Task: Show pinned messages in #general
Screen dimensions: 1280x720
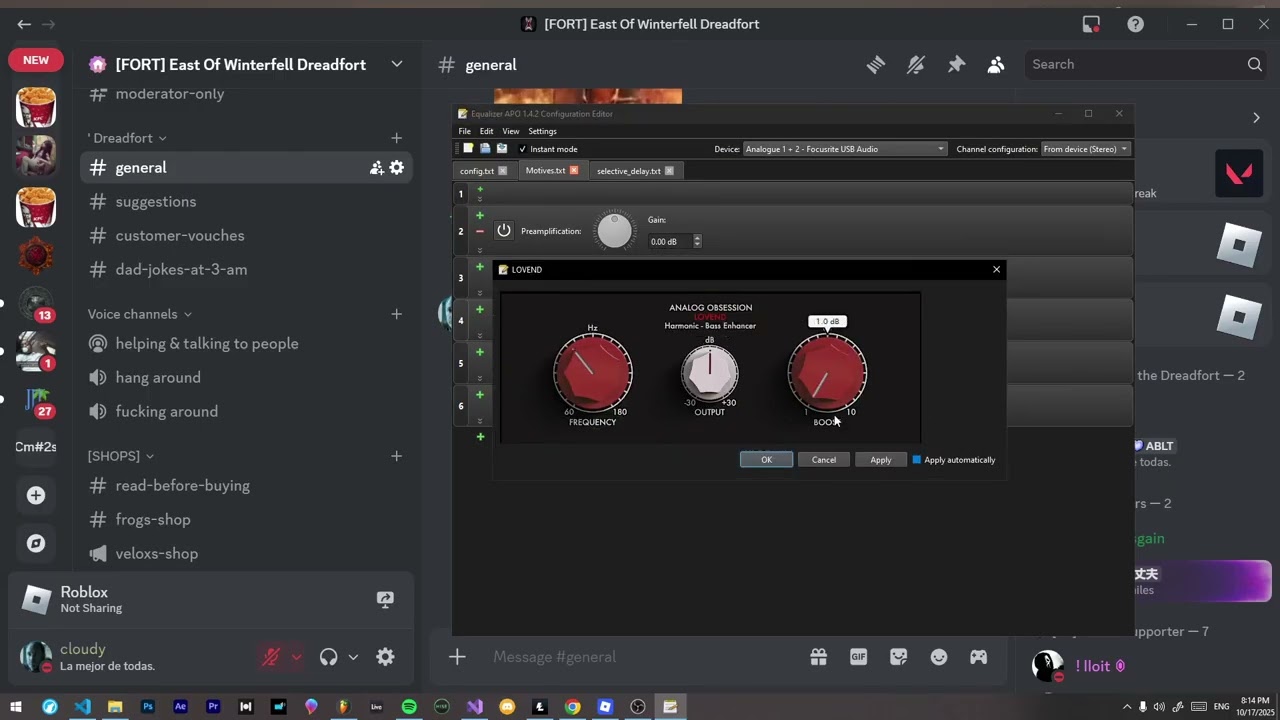Action: click(956, 64)
